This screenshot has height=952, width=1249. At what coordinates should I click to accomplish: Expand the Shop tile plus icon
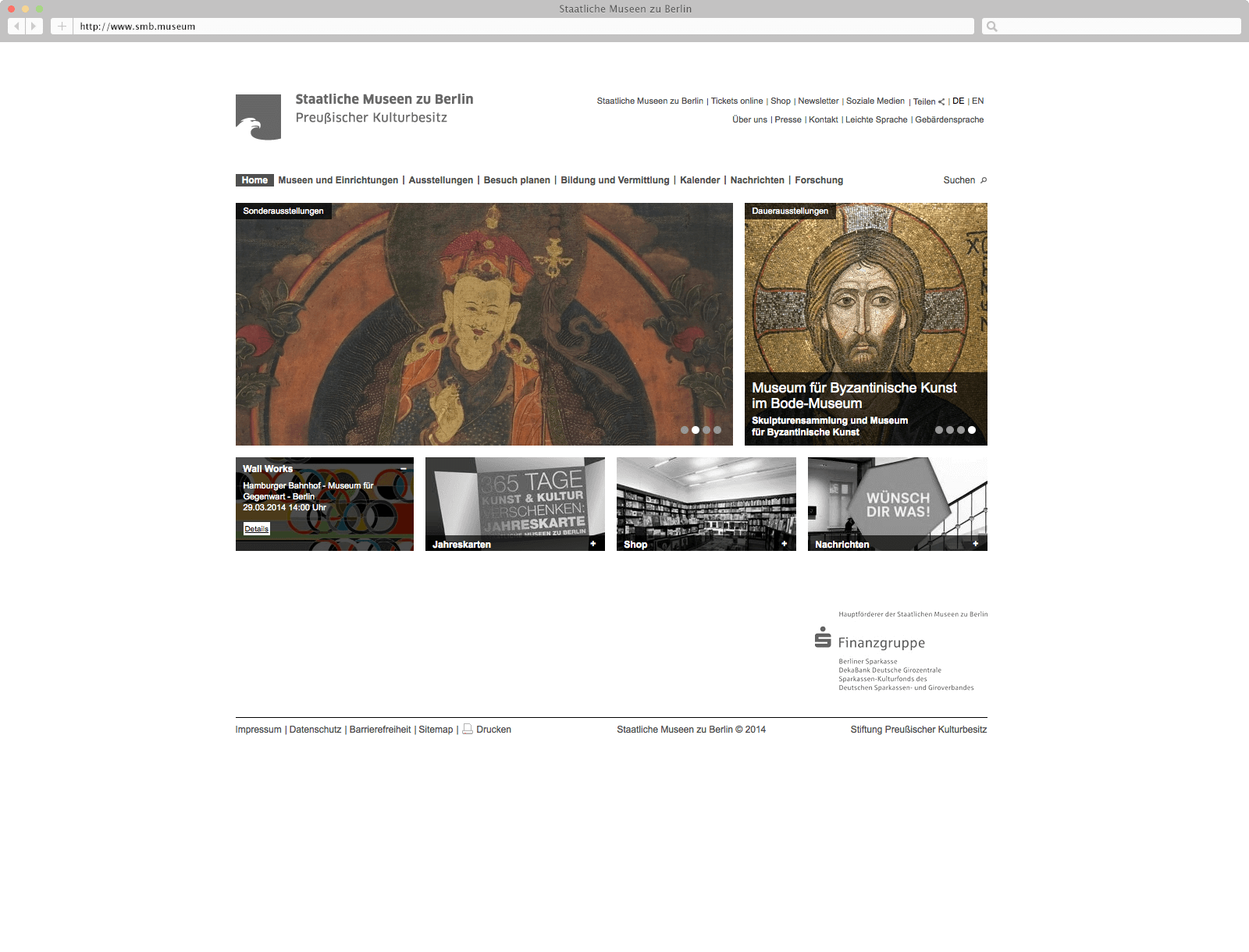click(x=785, y=544)
